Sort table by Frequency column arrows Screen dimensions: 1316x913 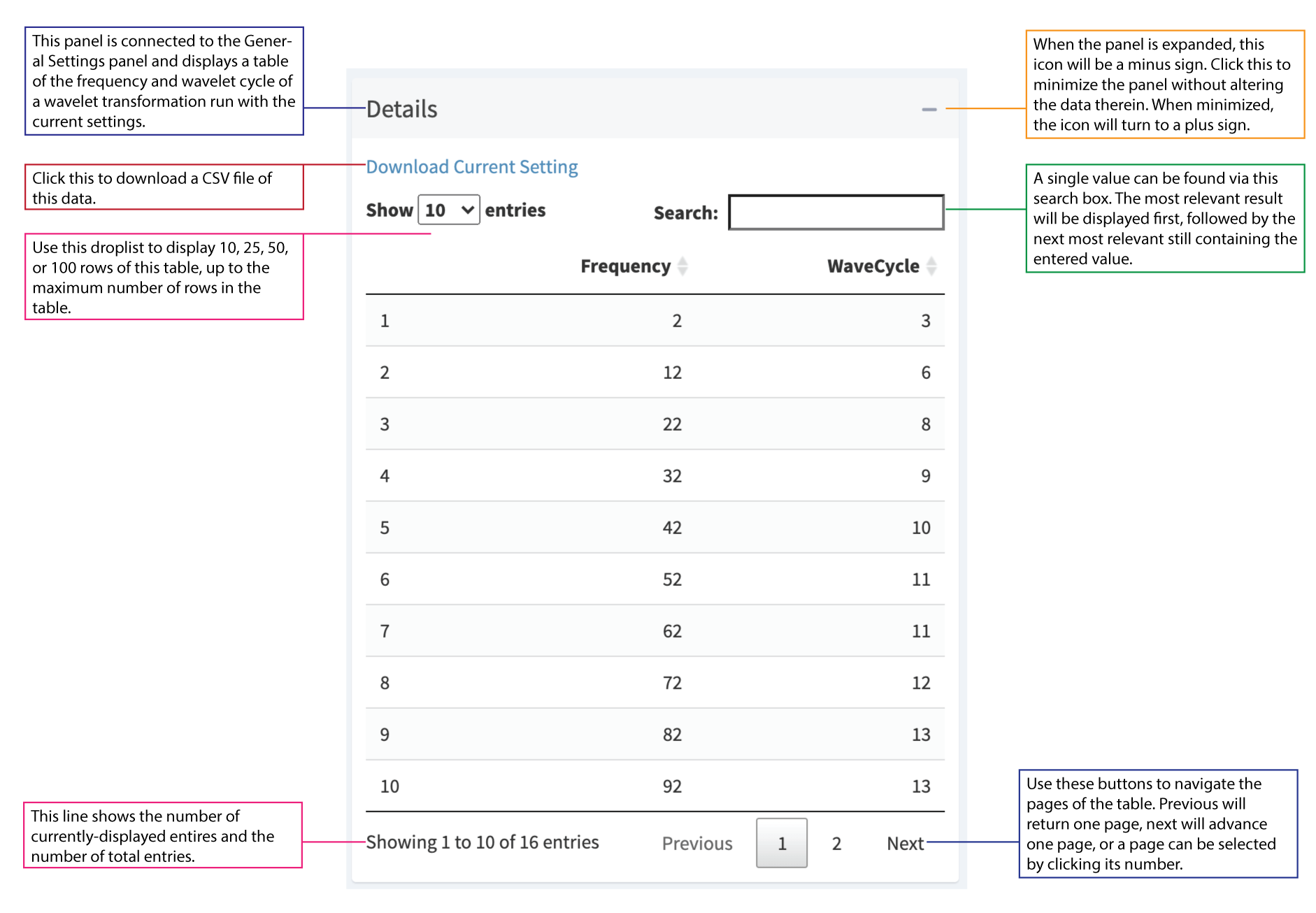coord(682,266)
